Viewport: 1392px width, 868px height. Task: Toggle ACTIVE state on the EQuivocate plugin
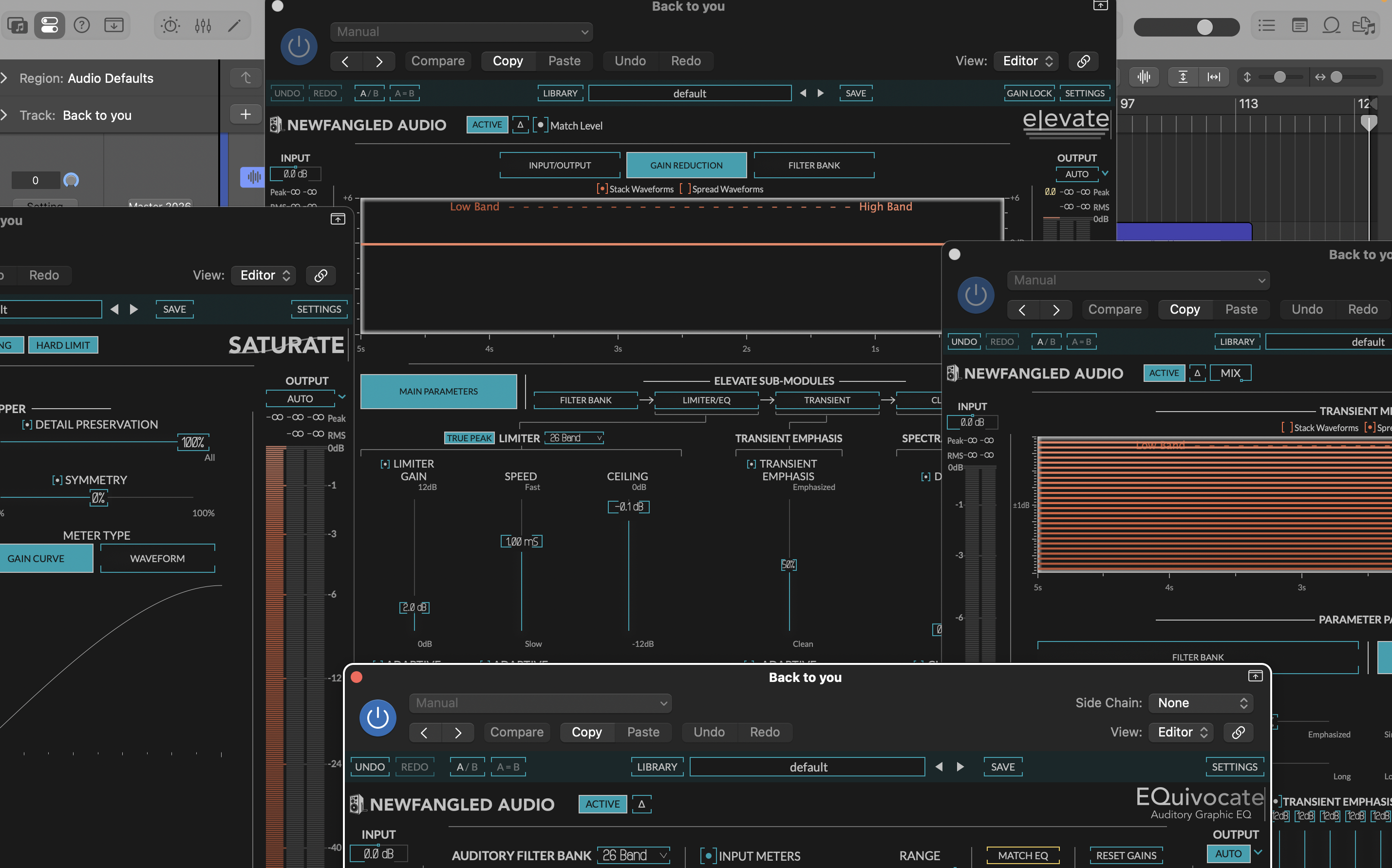click(602, 804)
